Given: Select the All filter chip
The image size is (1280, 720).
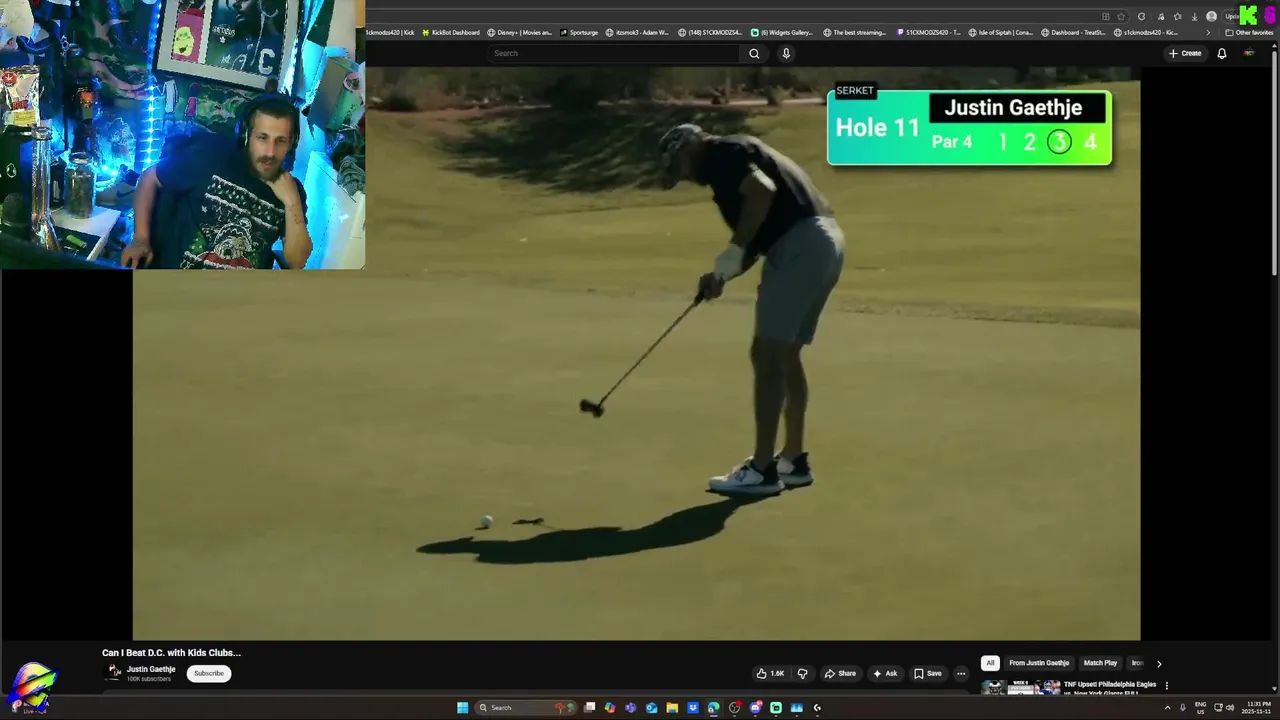Looking at the screenshot, I should (x=990, y=663).
